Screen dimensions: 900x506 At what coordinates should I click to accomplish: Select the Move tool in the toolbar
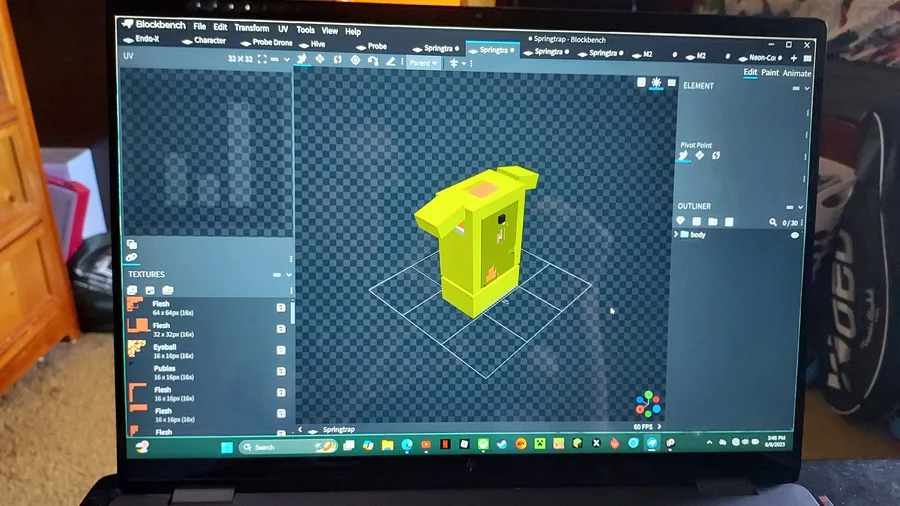click(x=302, y=59)
